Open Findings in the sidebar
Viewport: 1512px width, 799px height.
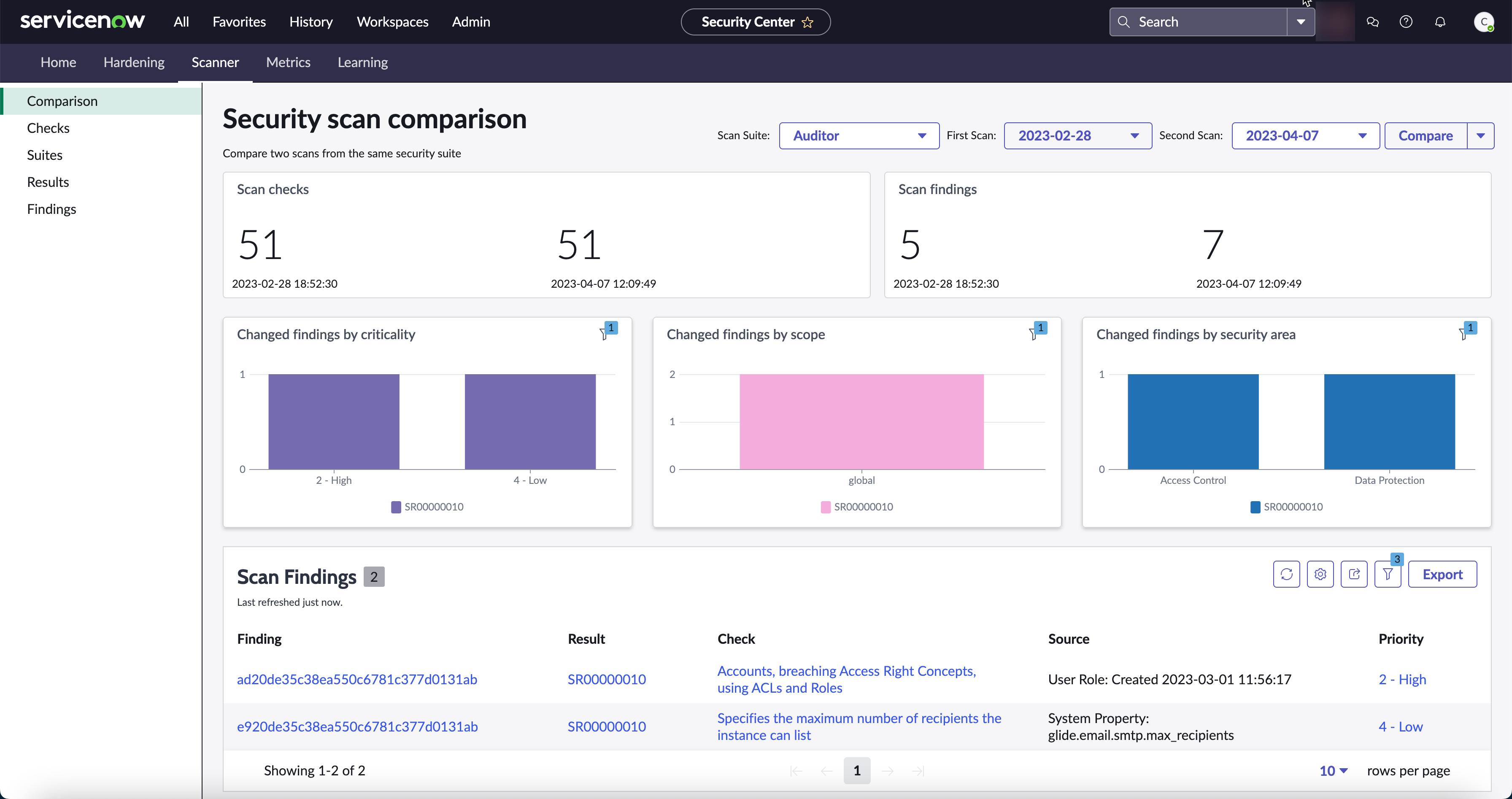101,209
